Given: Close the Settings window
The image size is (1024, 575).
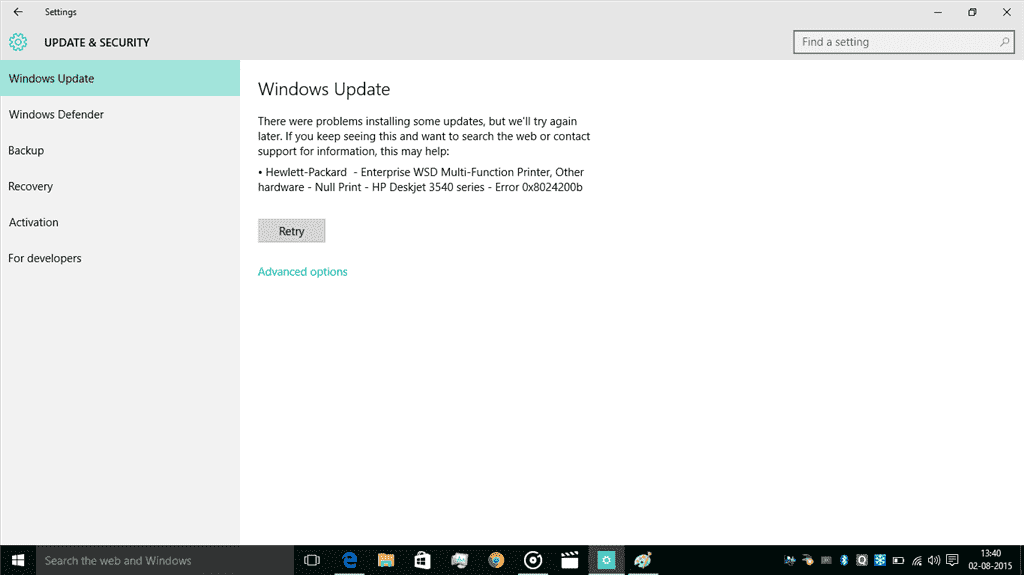Looking at the screenshot, I should pos(1006,12).
